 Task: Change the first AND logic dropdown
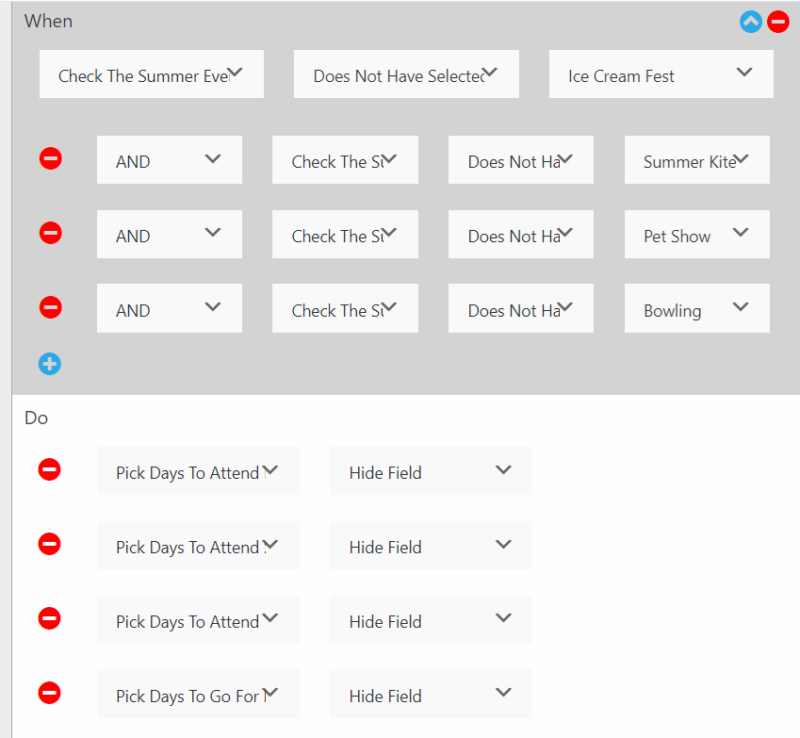pos(169,159)
